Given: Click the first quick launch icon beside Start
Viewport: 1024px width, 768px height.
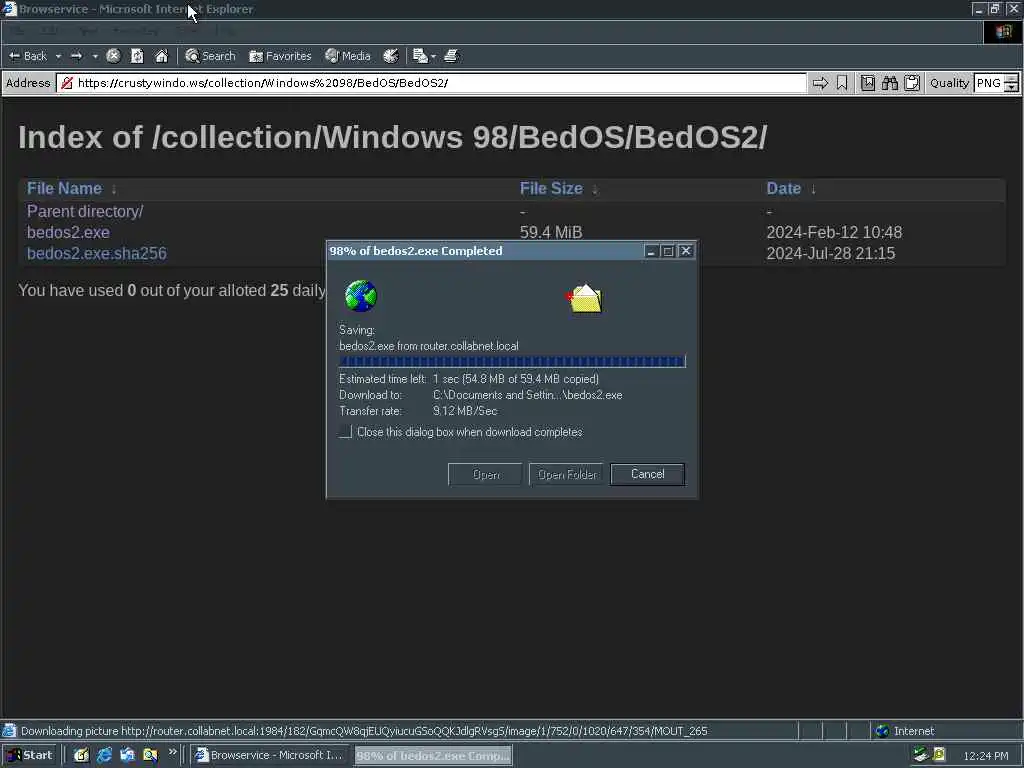Looking at the screenshot, I should [80, 756].
